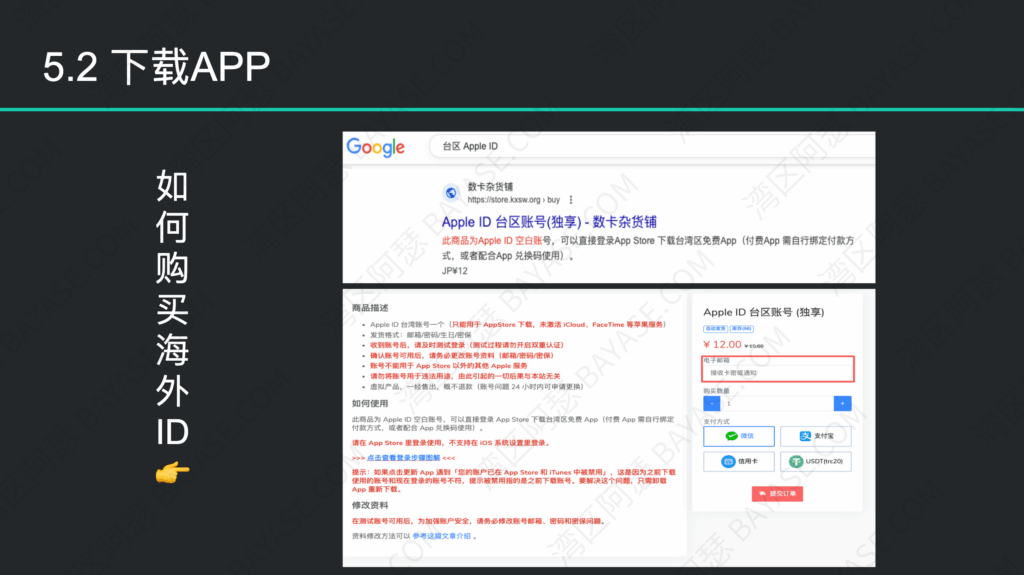Click the USDT green Tether icon
Viewport: 1024px width, 575px height.
point(797,462)
